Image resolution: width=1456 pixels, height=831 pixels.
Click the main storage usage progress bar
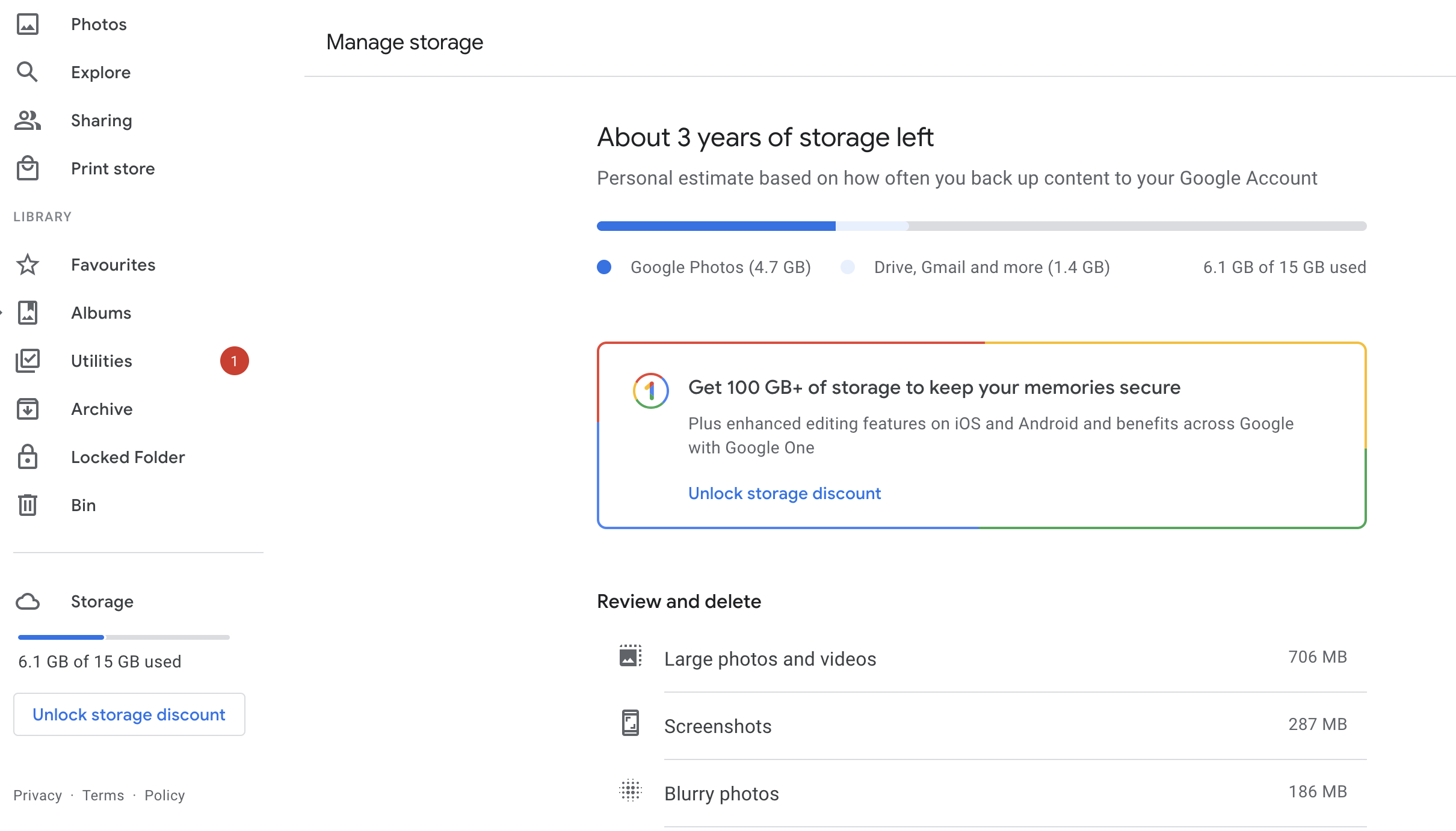pos(982,226)
